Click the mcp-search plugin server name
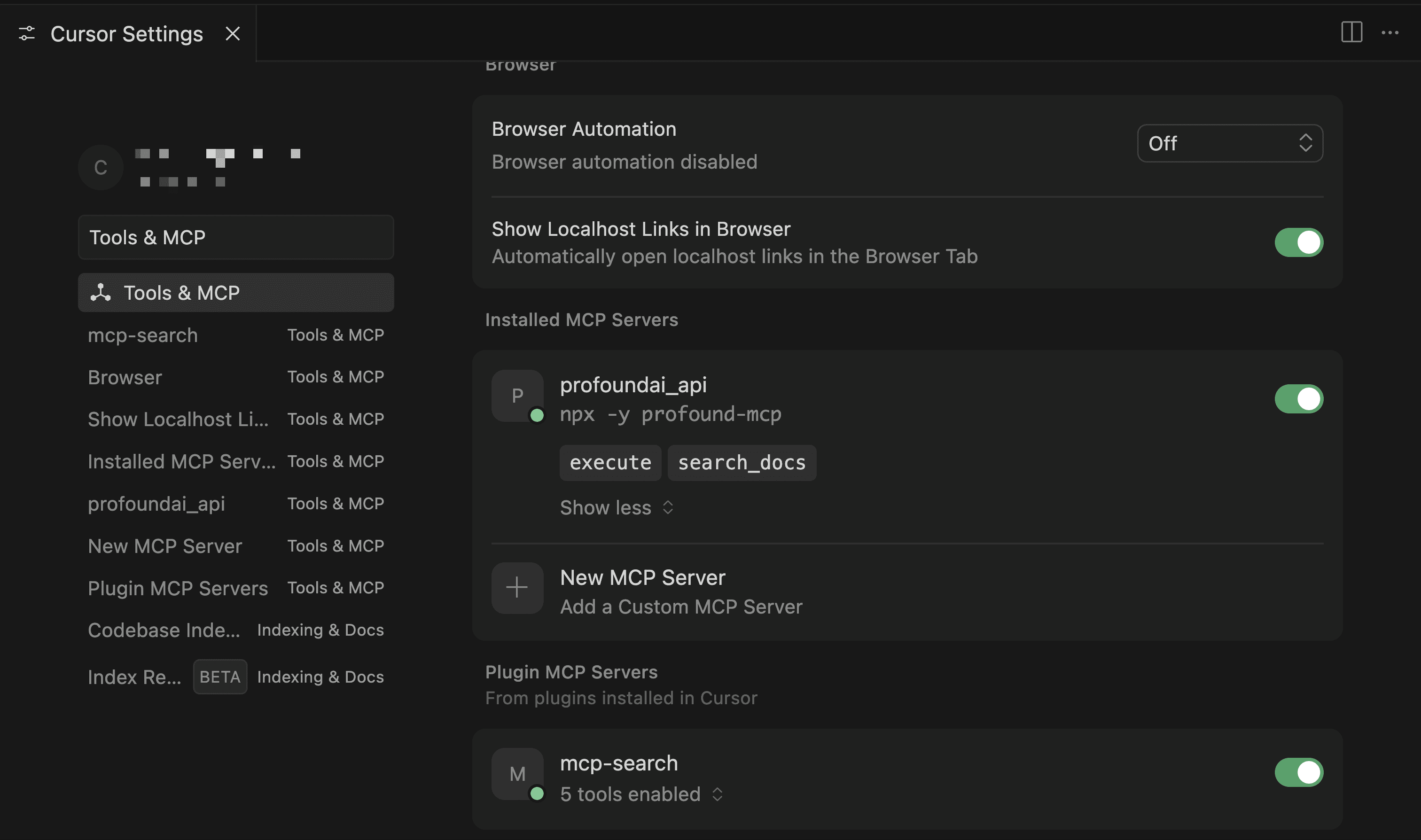The width and height of the screenshot is (1421, 840). pos(619,762)
